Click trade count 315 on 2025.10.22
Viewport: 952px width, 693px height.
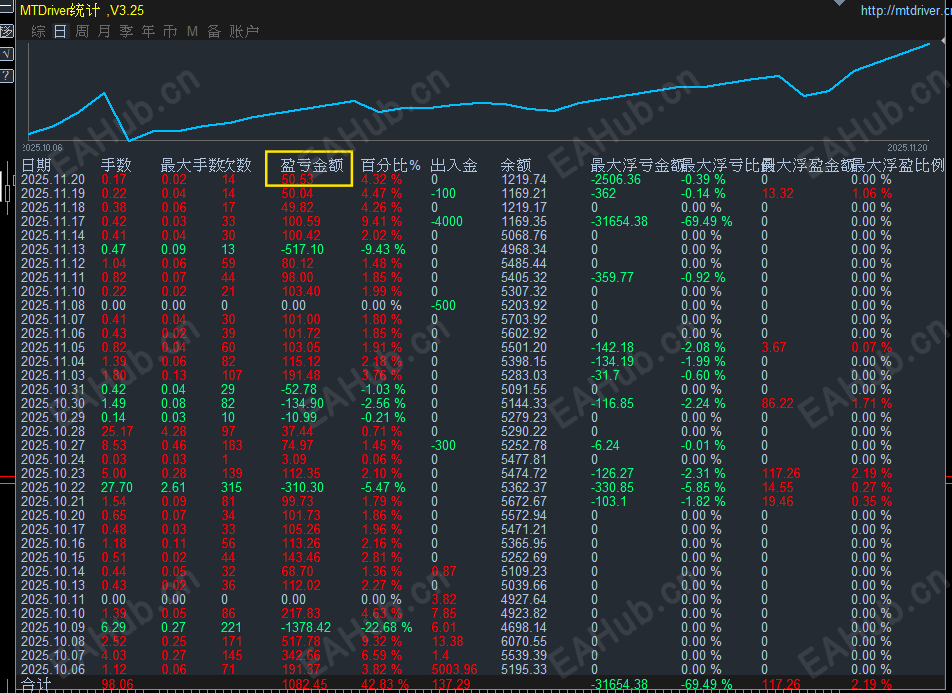coord(231,487)
